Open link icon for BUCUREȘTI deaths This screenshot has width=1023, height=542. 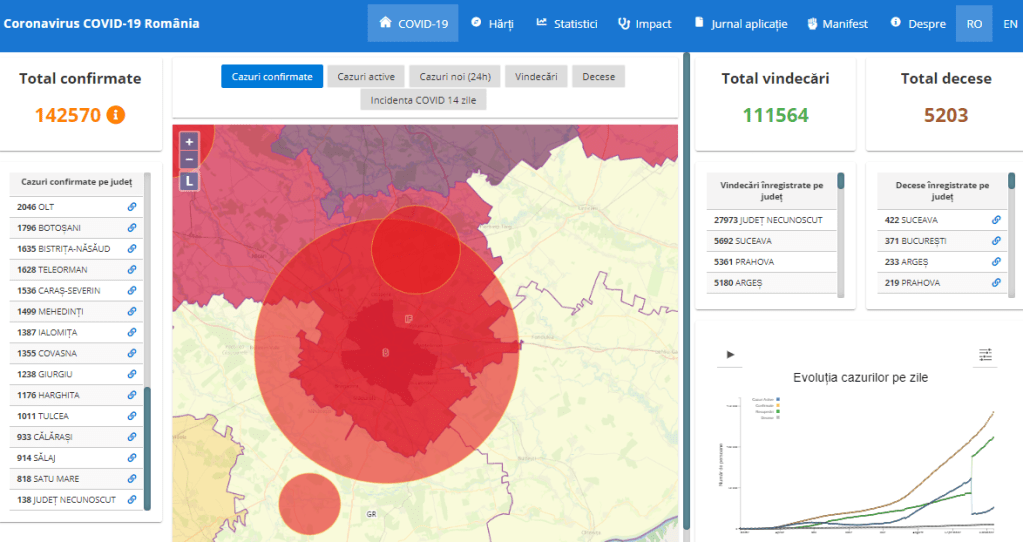[x=996, y=241]
